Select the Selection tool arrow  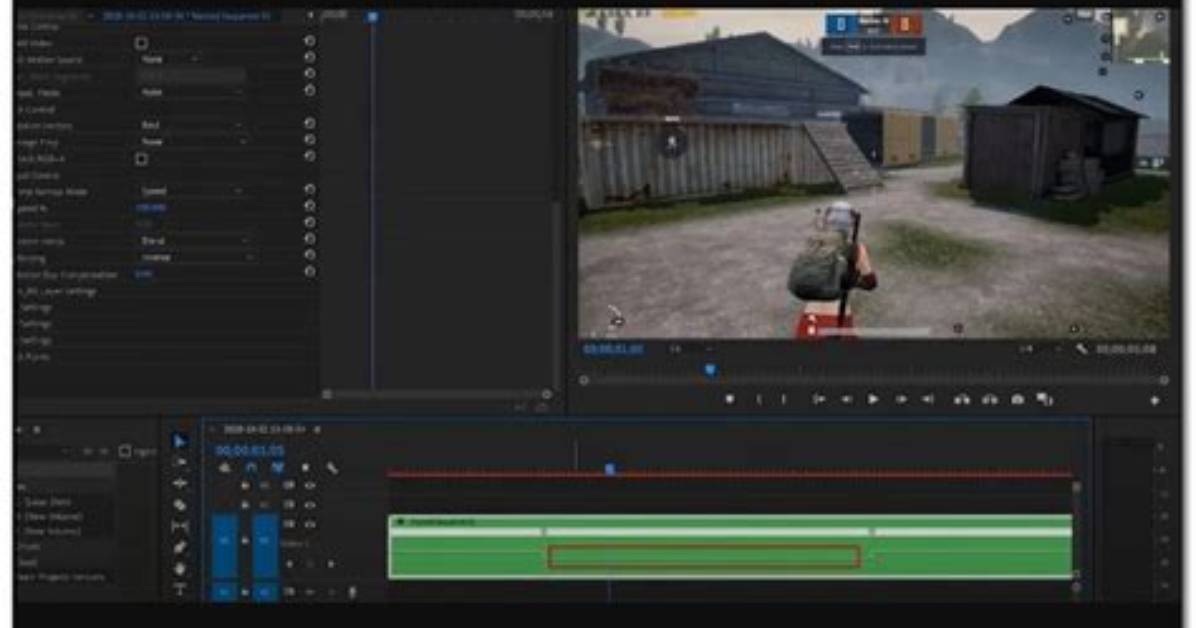click(179, 442)
